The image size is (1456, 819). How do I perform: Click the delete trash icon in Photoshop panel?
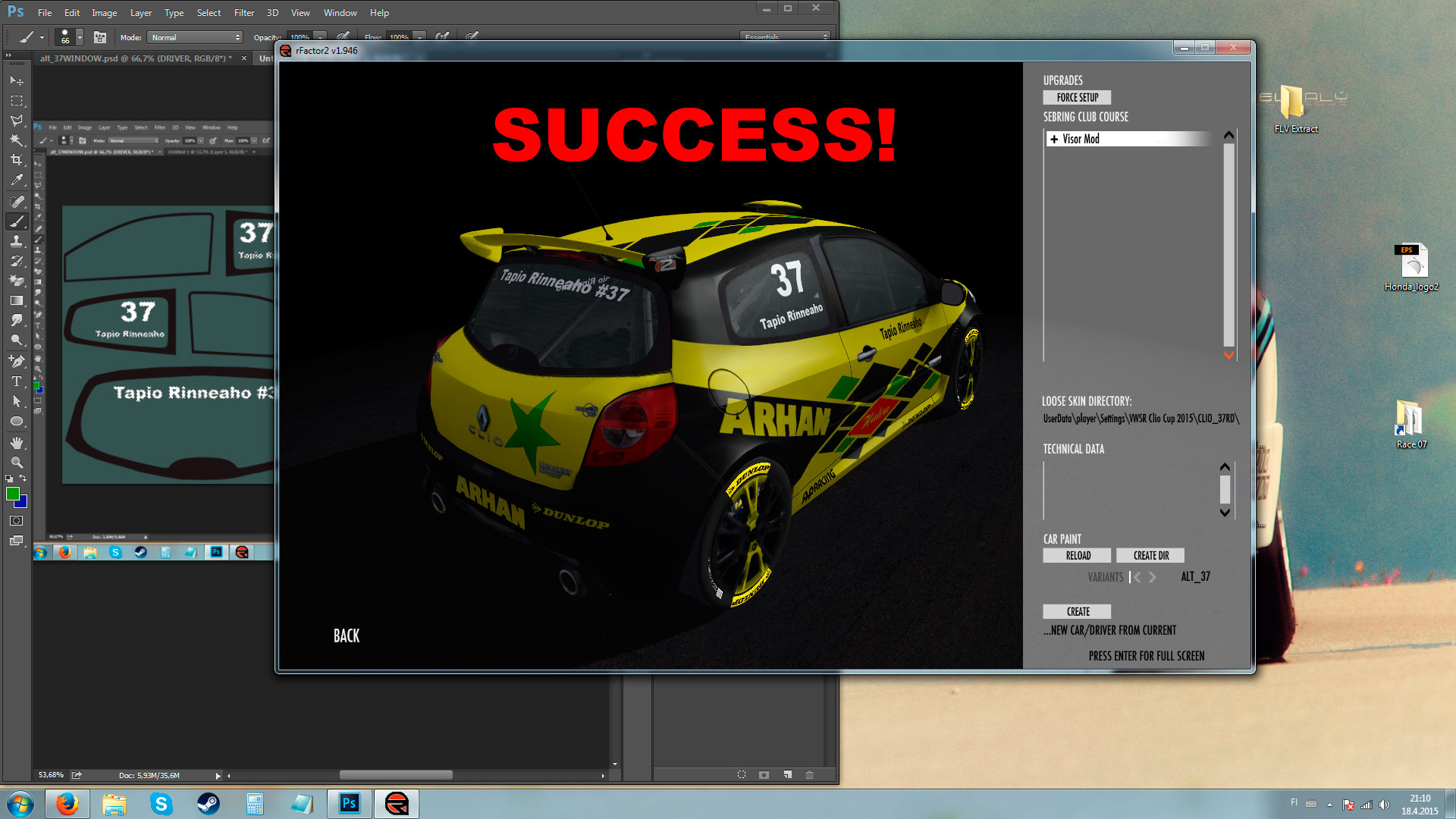[809, 775]
